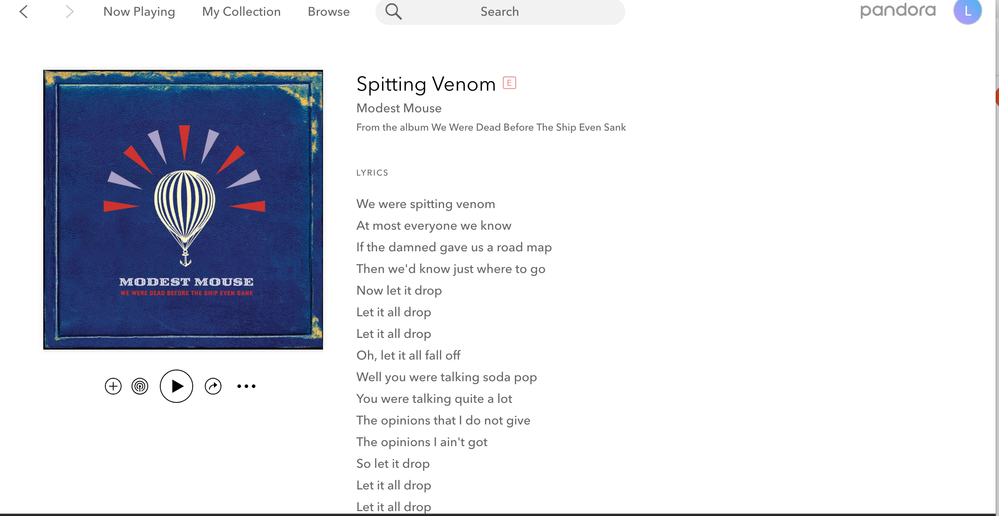
Task: Click the lyric line 'We were spitting venom'
Action: [426, 204]
